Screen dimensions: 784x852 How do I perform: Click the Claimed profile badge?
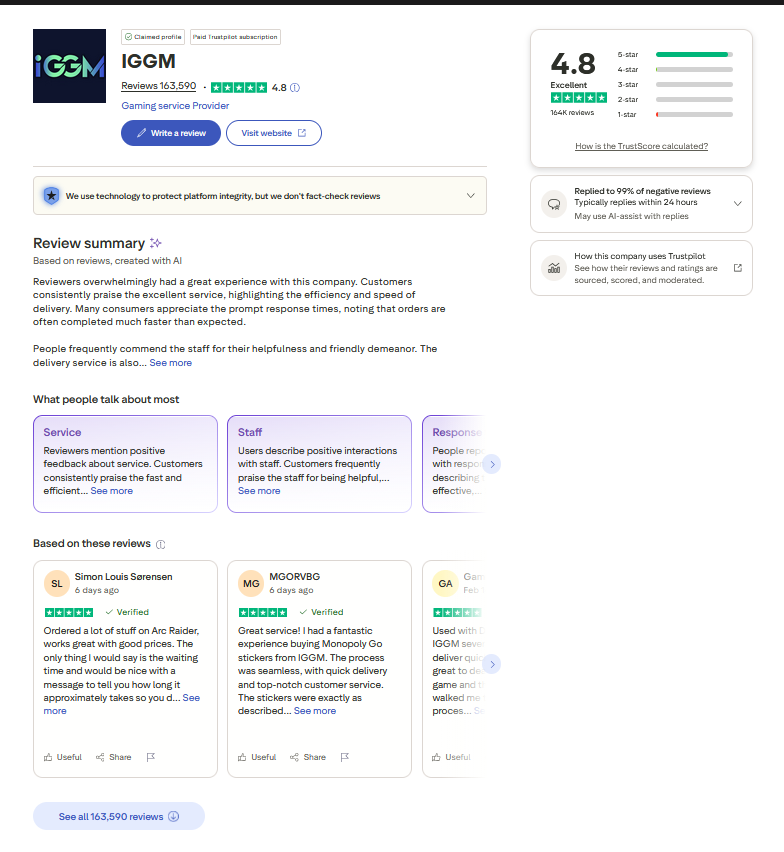(x=153, y=37)
